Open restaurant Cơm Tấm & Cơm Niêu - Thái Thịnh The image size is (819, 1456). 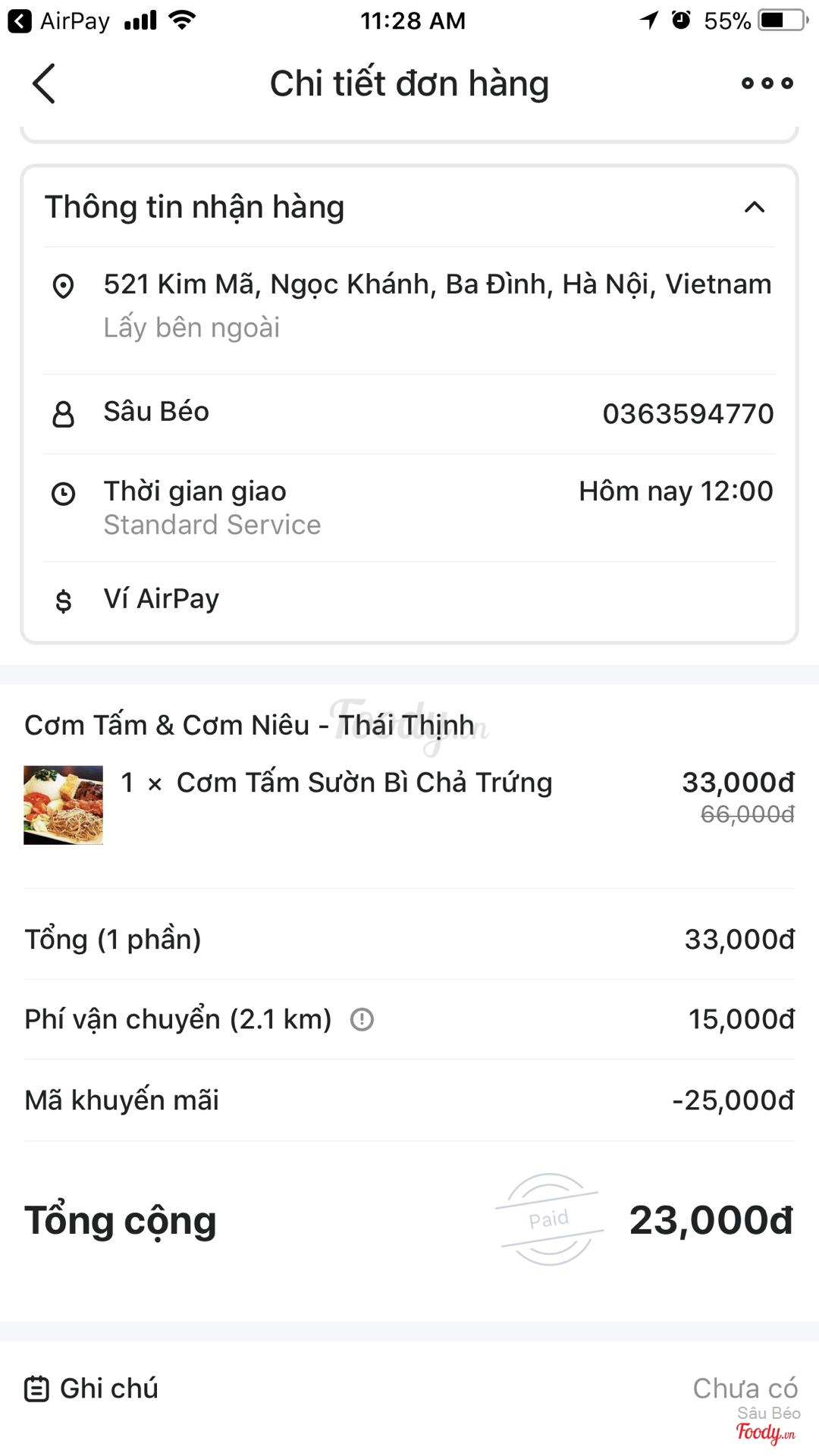pyautogui.click(x=250, y=726)
